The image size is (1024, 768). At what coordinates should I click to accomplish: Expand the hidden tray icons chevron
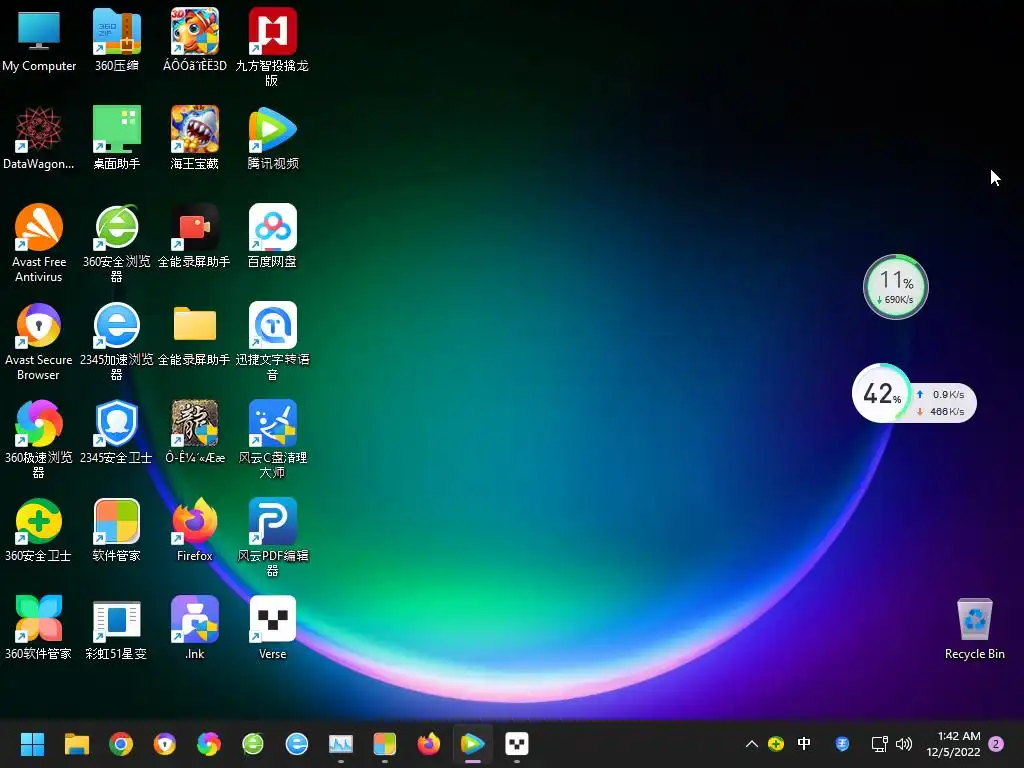752,744
